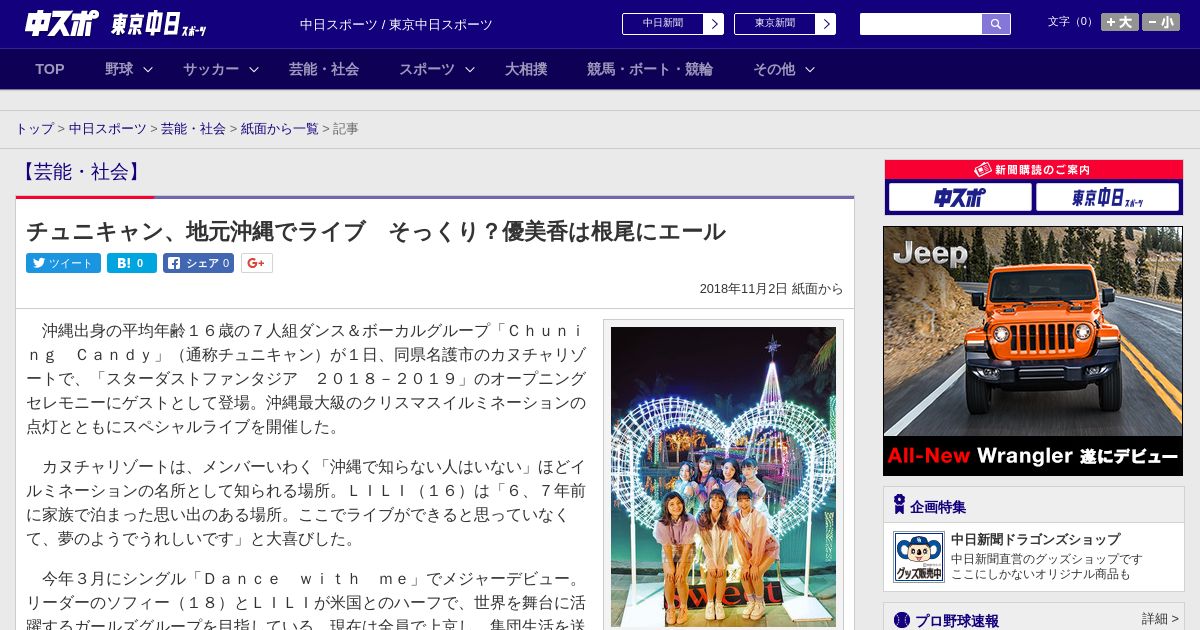Click the Hatena bookmark B! button

[x=132, y=263]
